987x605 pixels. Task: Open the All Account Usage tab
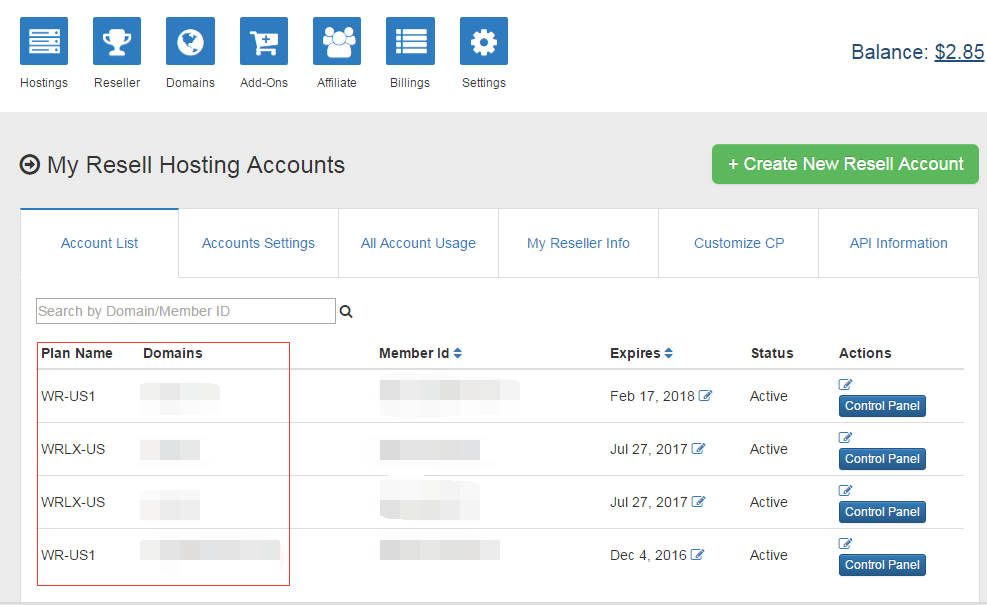[418, 243]
